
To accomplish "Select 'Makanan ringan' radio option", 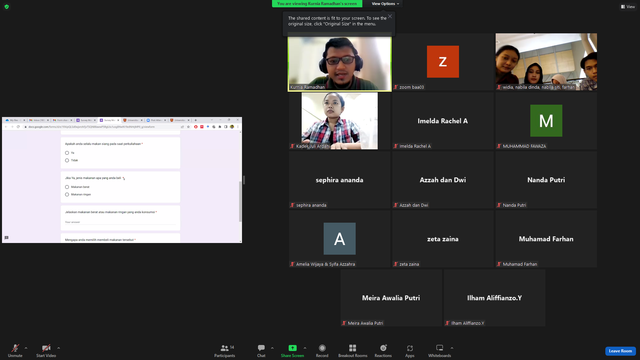I will point(67,195).
